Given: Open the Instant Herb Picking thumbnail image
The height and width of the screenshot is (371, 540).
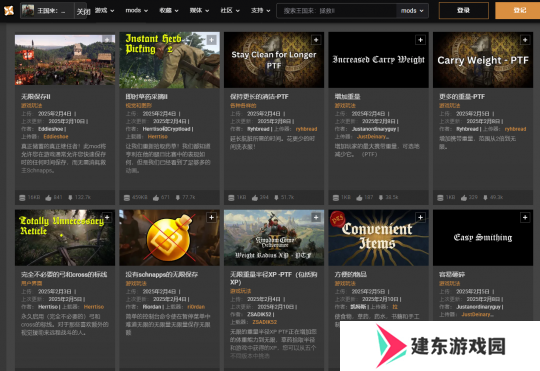Looking at the screenshot, I should 169,60.
